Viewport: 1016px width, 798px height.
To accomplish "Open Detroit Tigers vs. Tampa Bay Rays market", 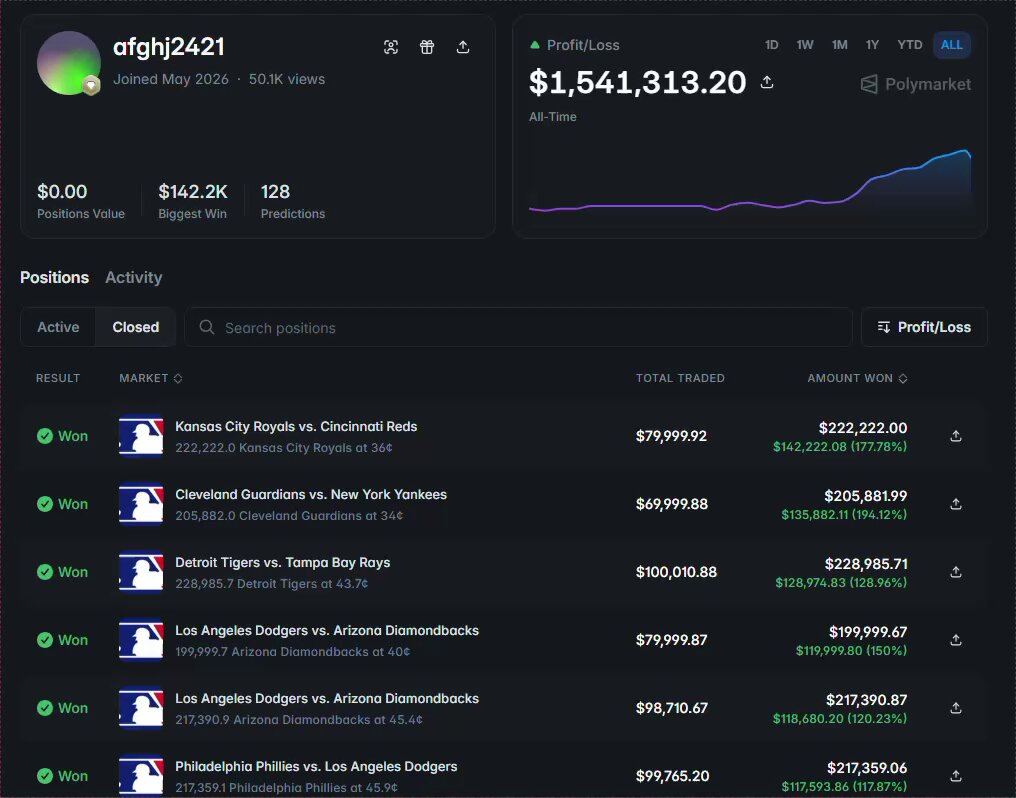I will click(283, 562).
